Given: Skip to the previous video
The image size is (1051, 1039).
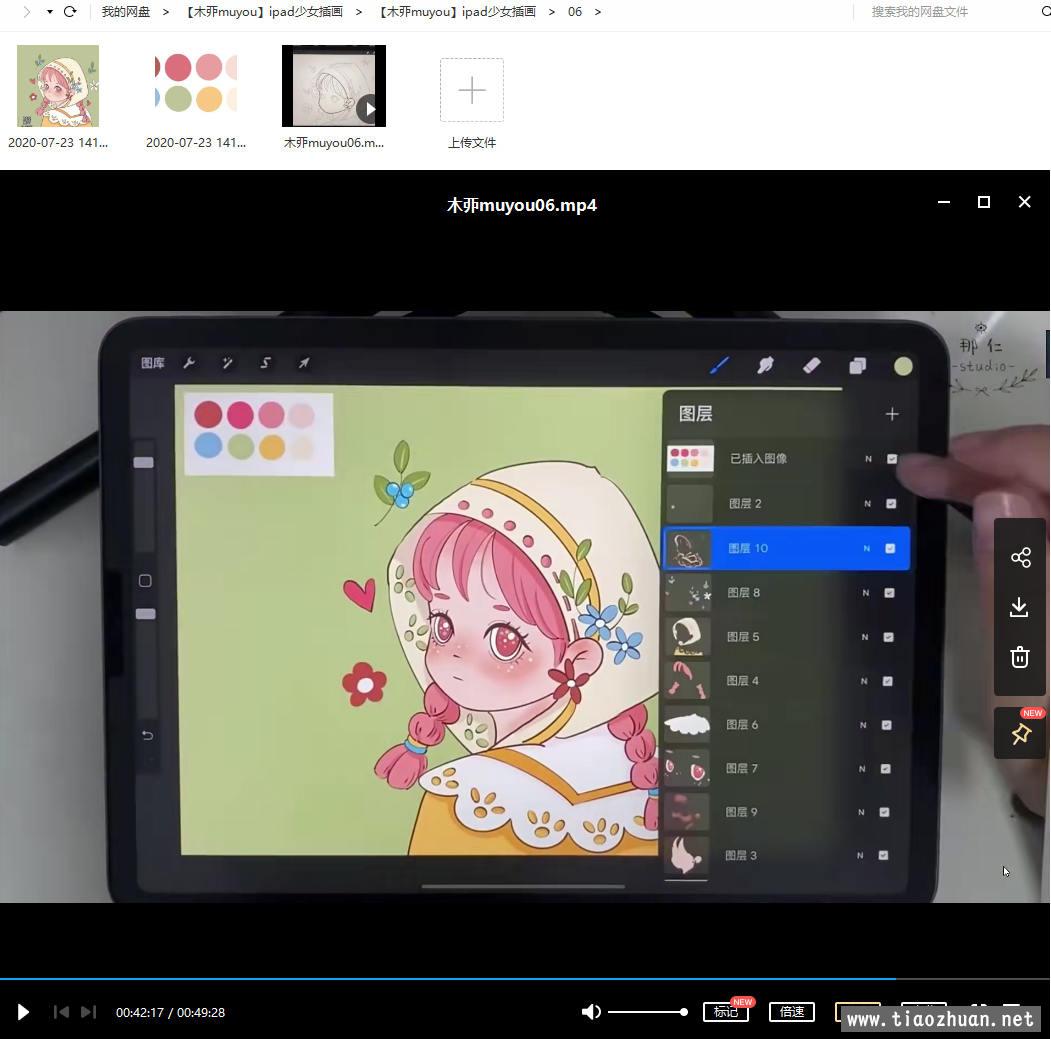Looking at the screenshot, I should point(61,1012).
